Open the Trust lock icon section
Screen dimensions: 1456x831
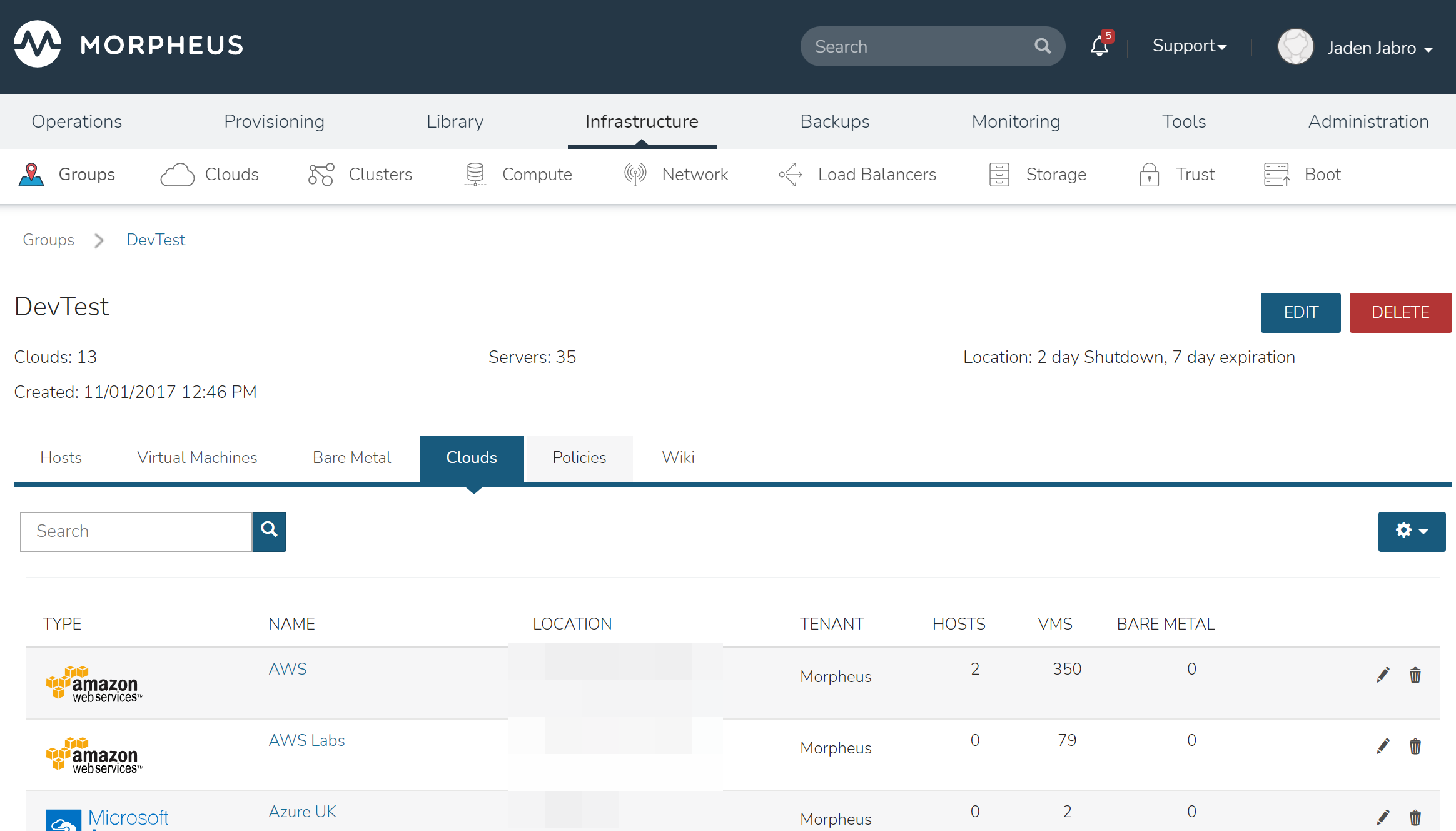pyautogui.click(x=1149, y=175)
